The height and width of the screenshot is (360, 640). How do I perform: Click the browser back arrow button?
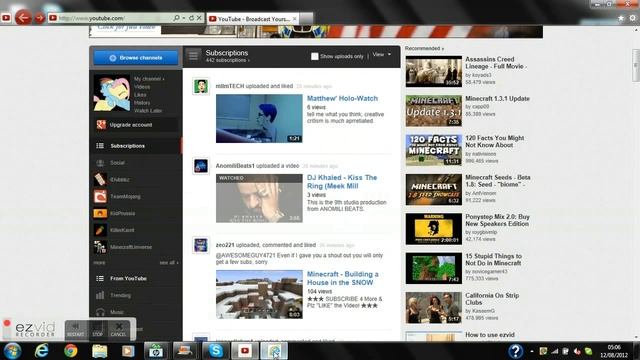(23, 18)
